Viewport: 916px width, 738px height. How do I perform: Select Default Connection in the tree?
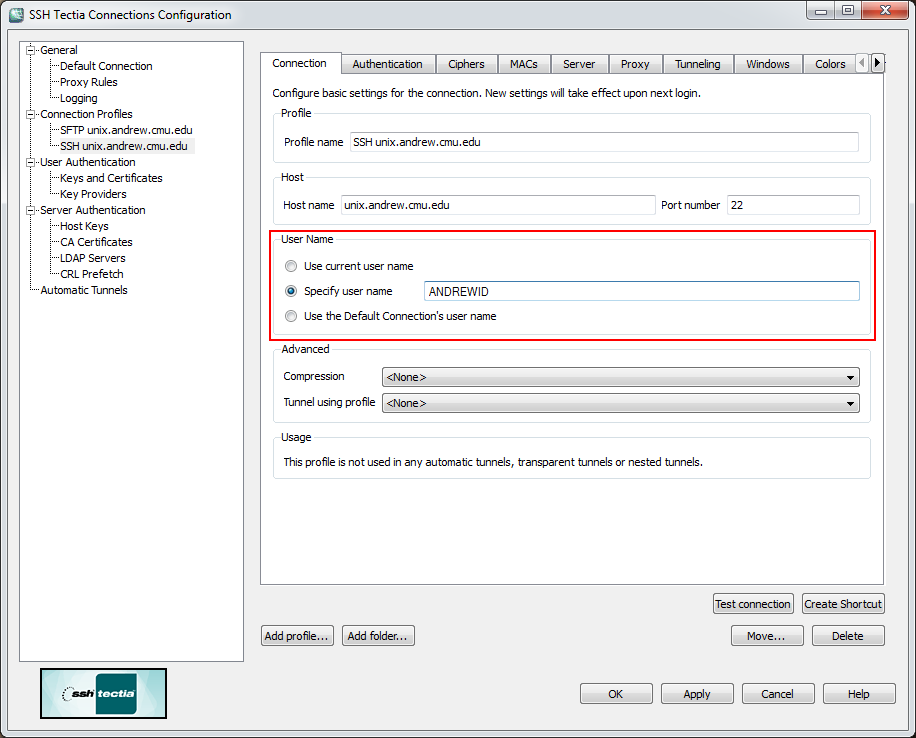pos(106,66)
